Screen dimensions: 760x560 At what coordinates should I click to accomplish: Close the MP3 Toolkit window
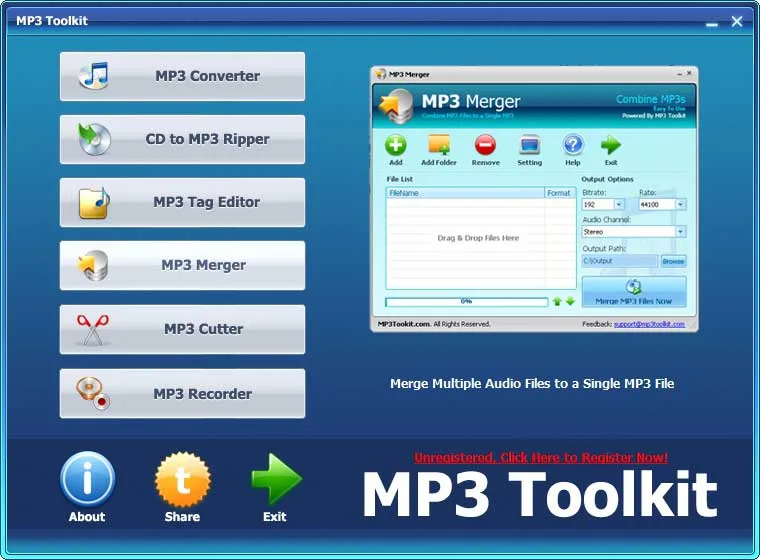tap(737, 21)
